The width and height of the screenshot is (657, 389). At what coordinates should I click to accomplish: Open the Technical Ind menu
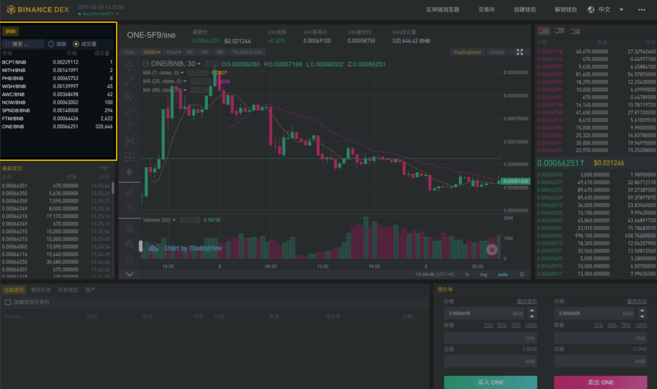[247, 52]
